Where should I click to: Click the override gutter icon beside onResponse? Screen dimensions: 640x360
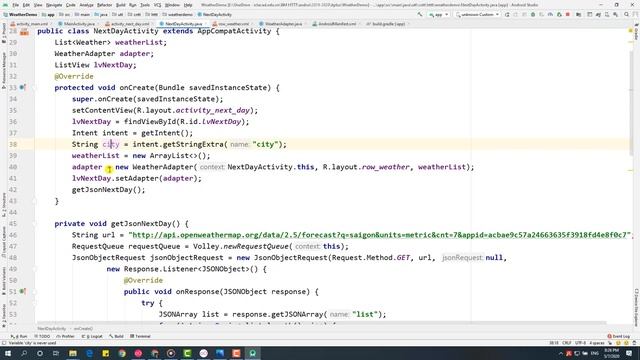coord(22,291)
